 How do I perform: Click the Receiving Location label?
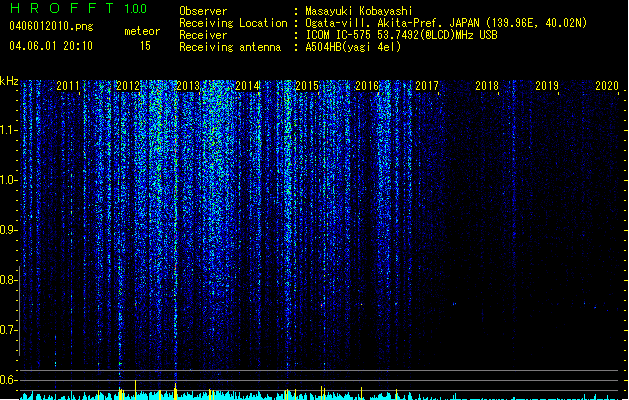tap(233, 23)
